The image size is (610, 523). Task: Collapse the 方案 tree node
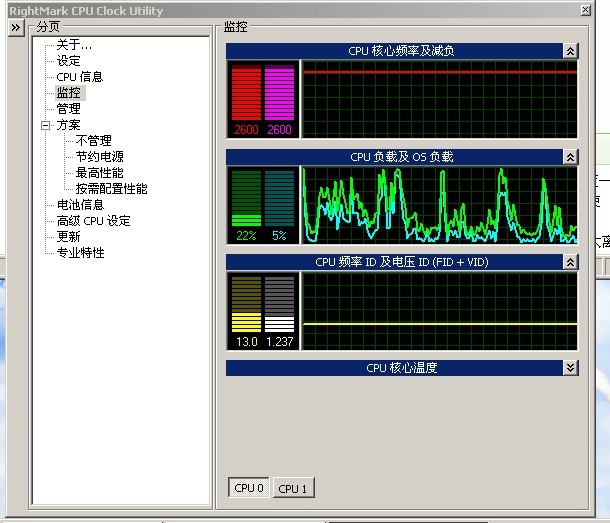tap(46, 125)
